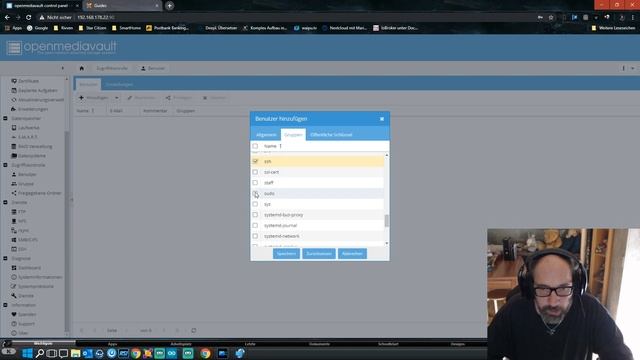The height and width of the screenshot is (360, 640).
Task: Open SSH terminal icon in sidebar
Action: coord(14,249)
